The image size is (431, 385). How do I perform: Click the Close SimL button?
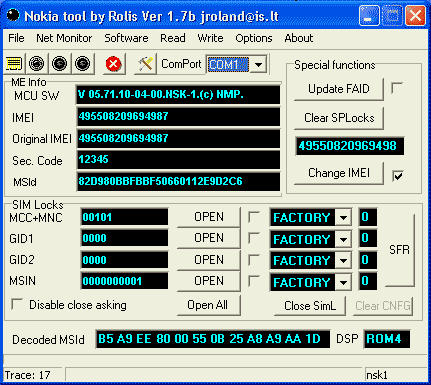pos(310,306)
